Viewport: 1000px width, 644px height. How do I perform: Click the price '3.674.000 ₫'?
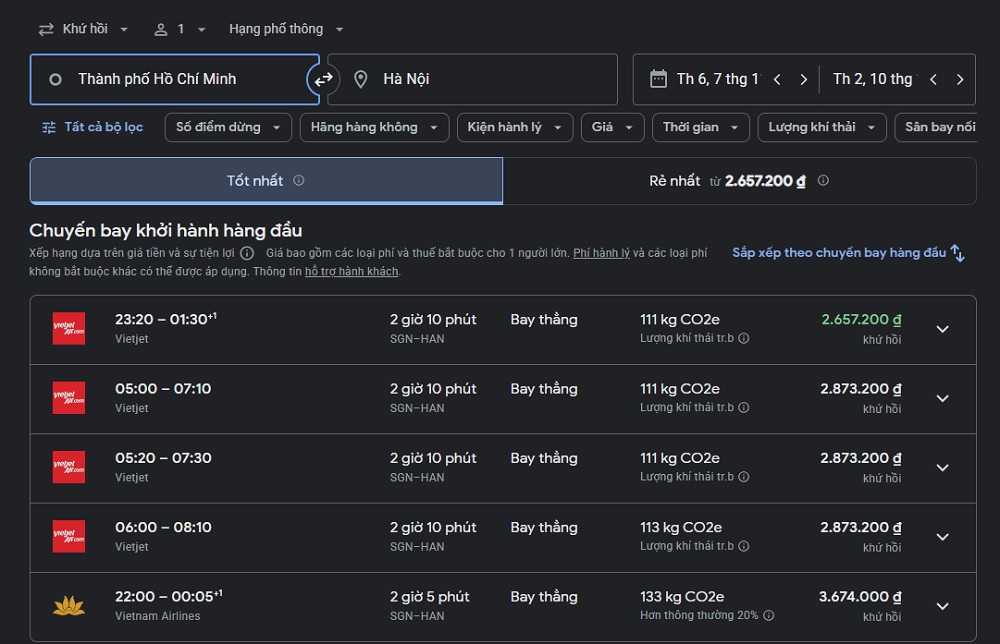[x=860, y=597]
